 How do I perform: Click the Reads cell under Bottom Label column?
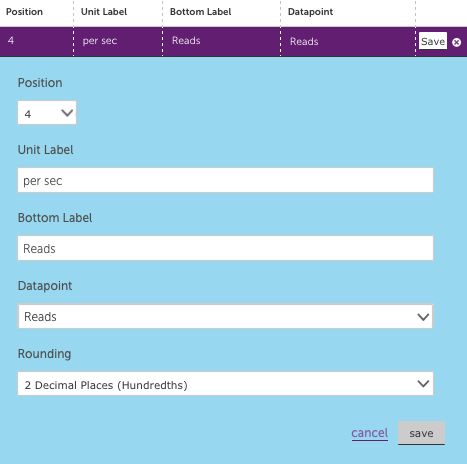(186, 41)
